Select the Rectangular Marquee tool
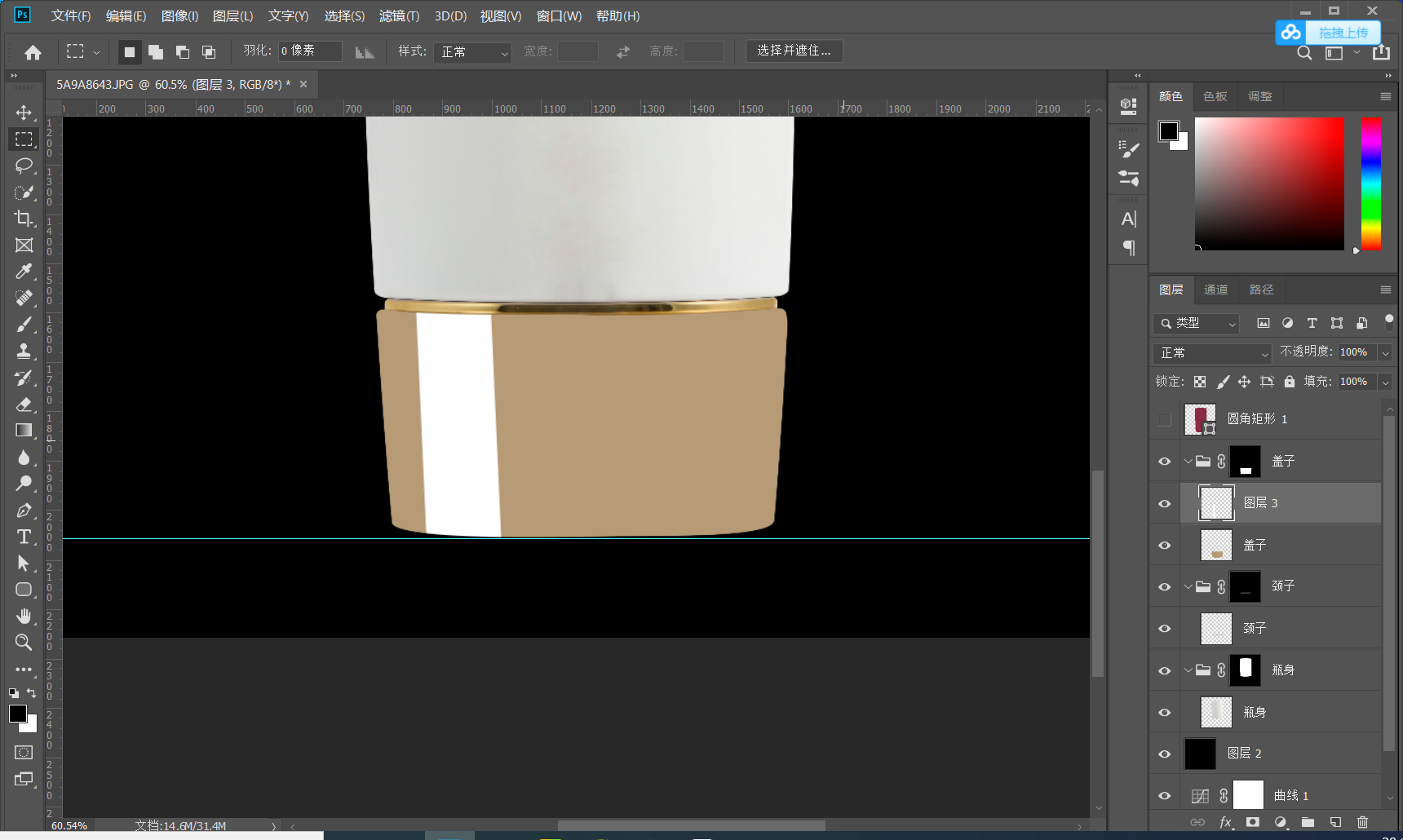The image size is (1403, 840). pos(24,139)
